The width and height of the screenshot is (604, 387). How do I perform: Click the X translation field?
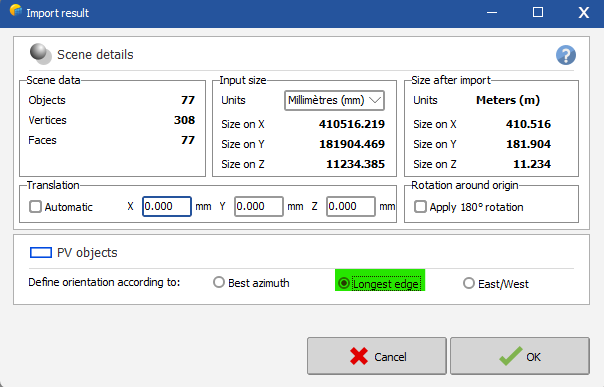[167, 206]
